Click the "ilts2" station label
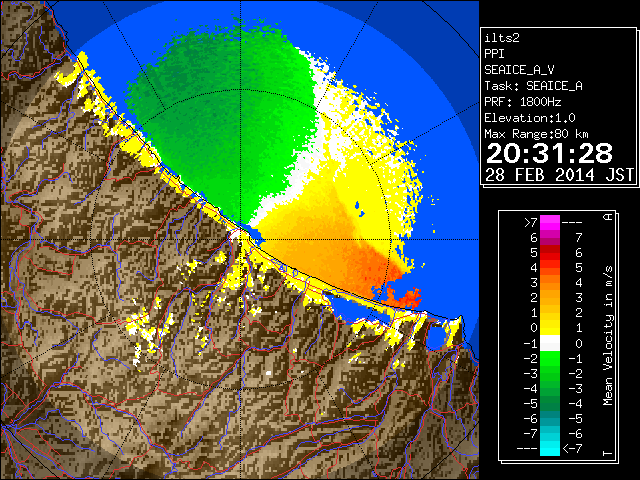 point(502,38)
